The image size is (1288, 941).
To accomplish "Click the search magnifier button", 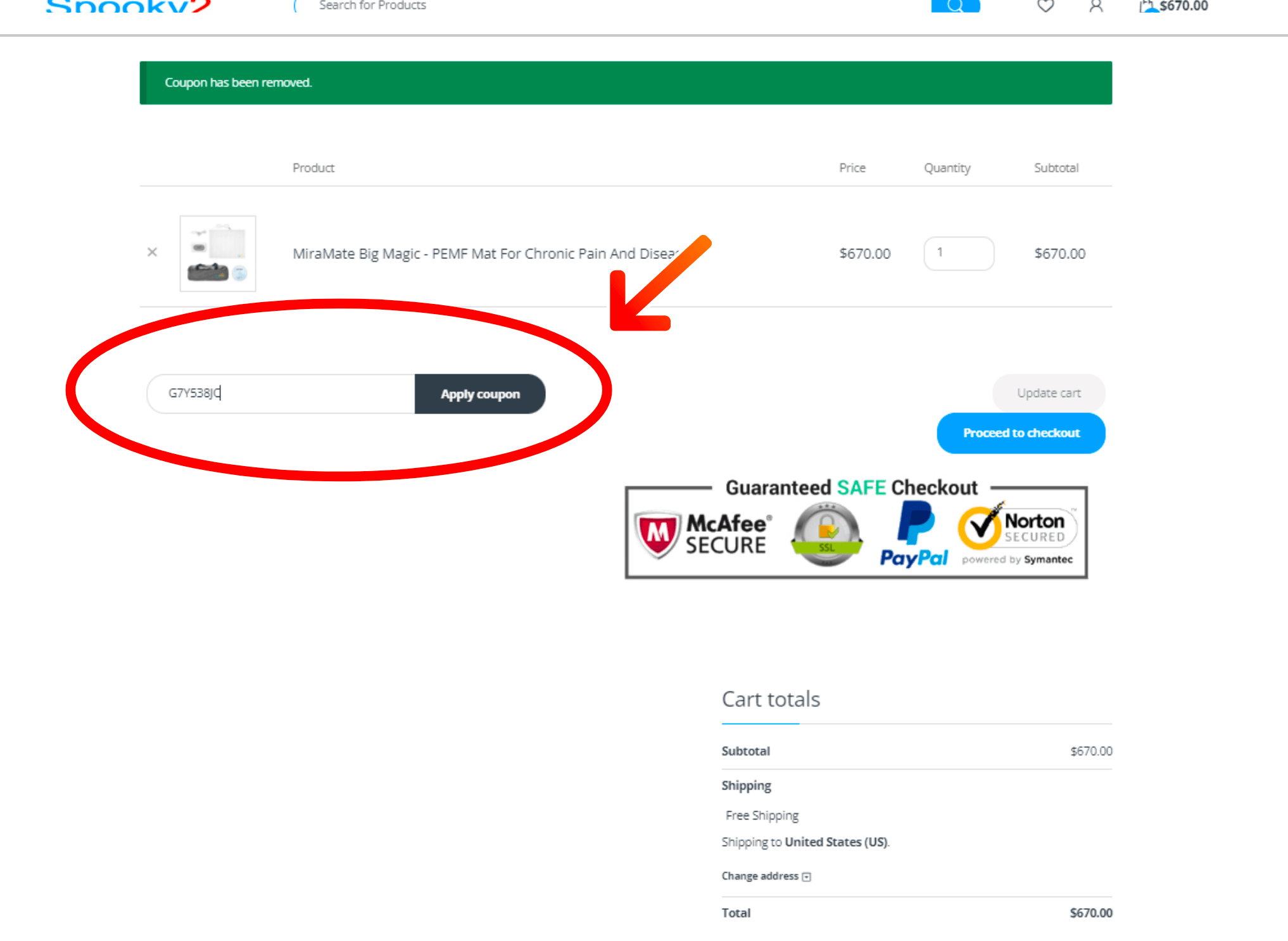I will pos(955,6).
